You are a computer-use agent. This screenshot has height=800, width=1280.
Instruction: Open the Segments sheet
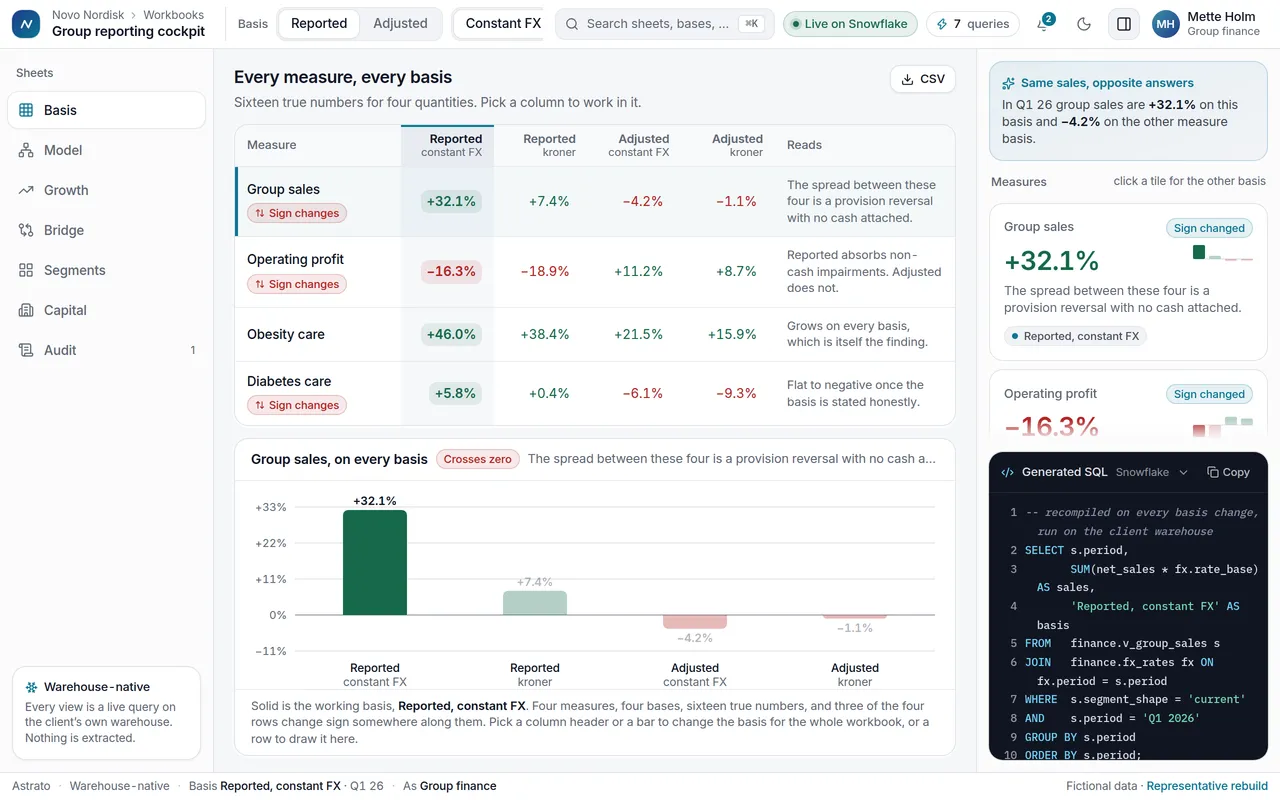pos(106,270)
